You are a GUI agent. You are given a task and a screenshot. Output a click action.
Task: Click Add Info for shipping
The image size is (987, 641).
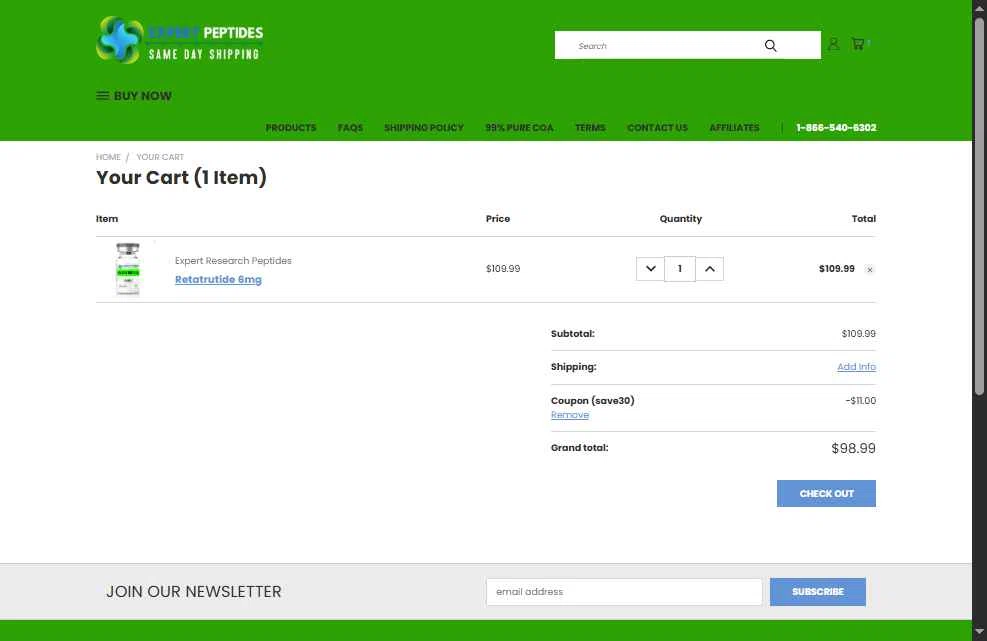856,366
